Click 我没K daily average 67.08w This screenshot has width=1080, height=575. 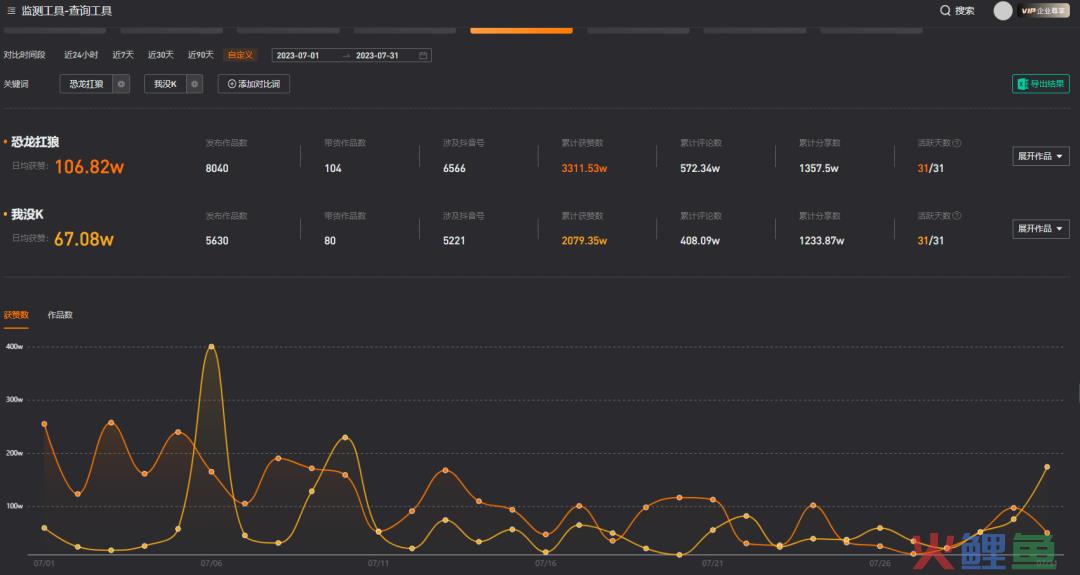pyautogui.click(x=84, y=239)
